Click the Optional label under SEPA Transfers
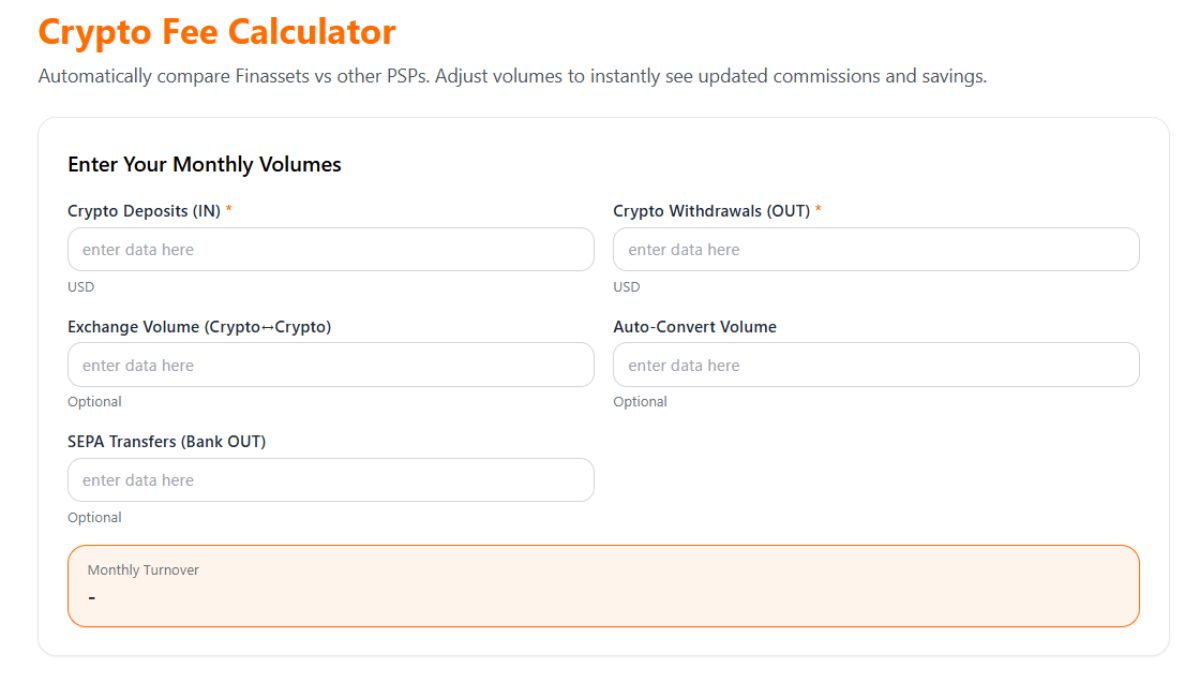1200x675 pixels. tap(94, 517)
